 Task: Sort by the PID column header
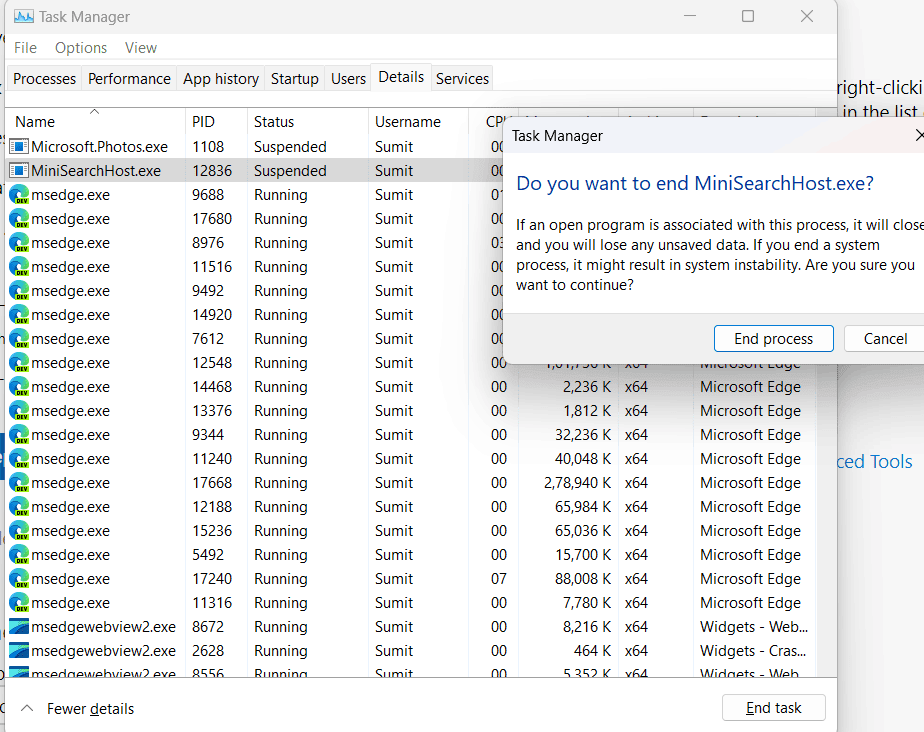[x=203, y=122]
